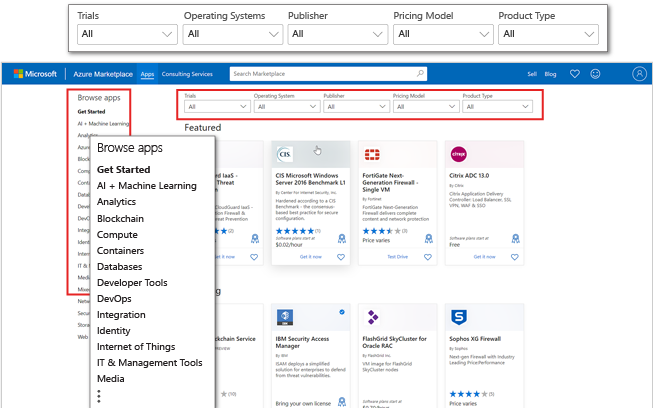This screenshot has width=653, height=408.
Task: Choose Analytics in enlarged browse menu
Action: pyautogui.click(x=116, y=202)
